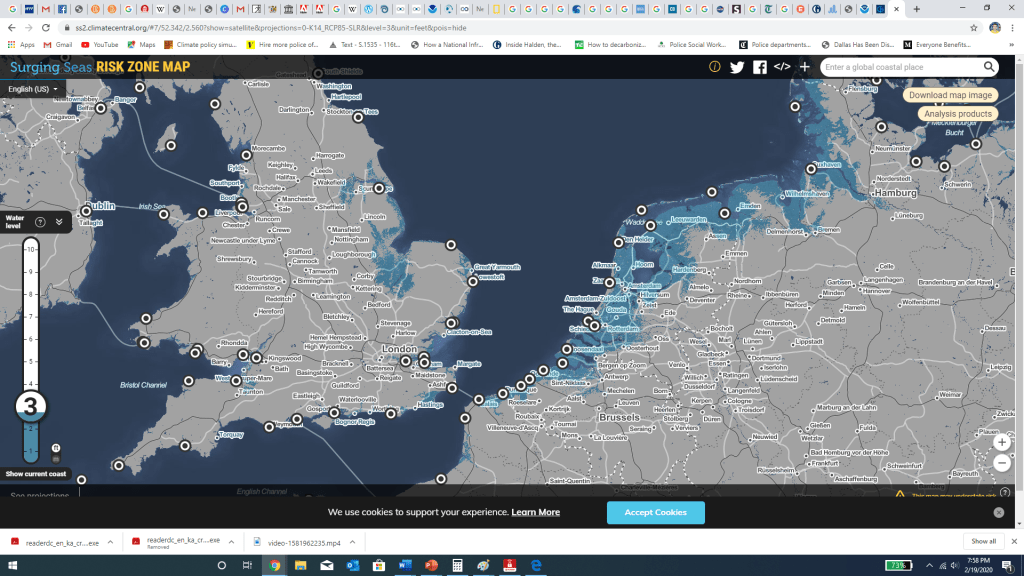
Task: Set water level slider to 10
Action: pyautogui.click(x=31, y=249)
